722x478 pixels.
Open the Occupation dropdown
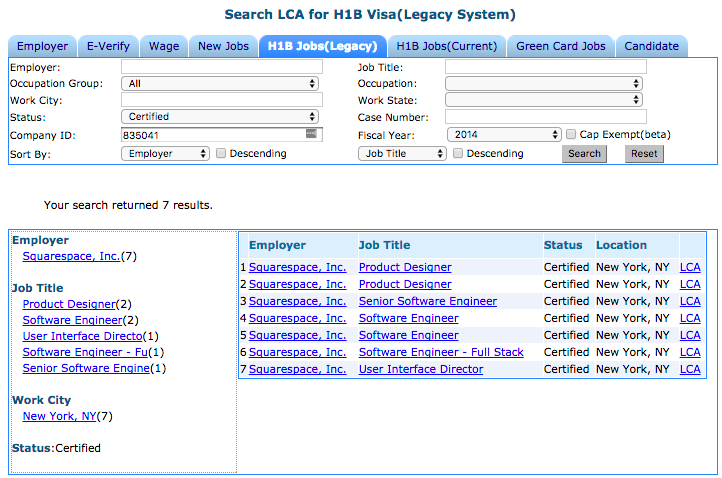coord(544,83)
